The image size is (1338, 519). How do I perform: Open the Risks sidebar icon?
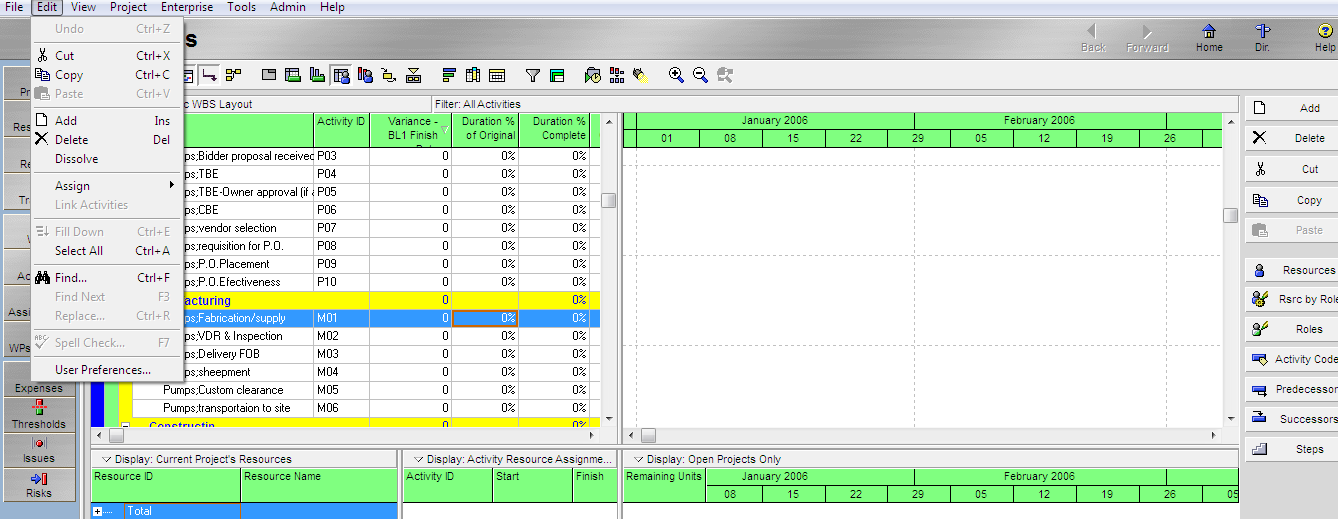39,484
